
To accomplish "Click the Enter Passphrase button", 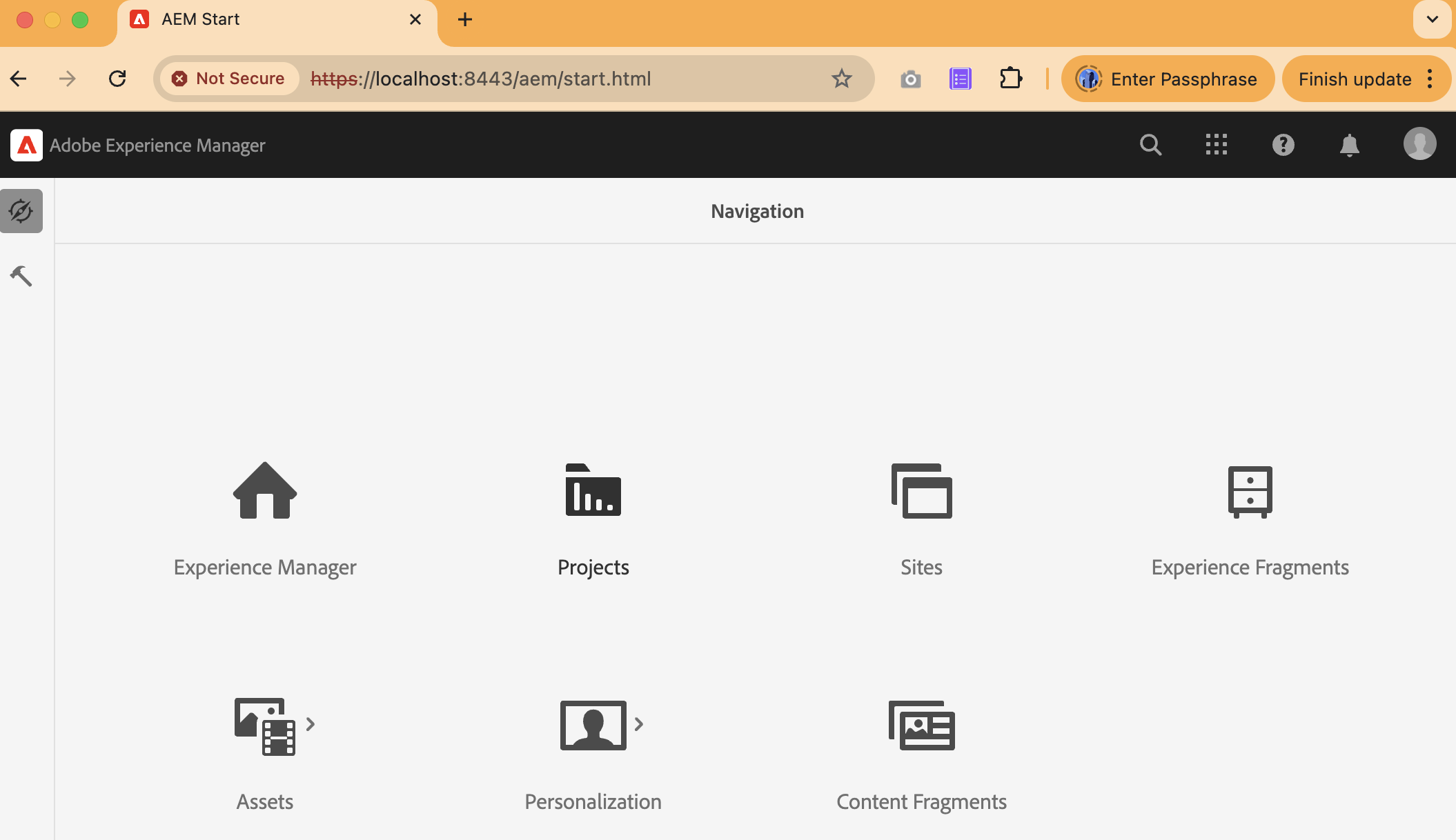I will [1168, 79].
